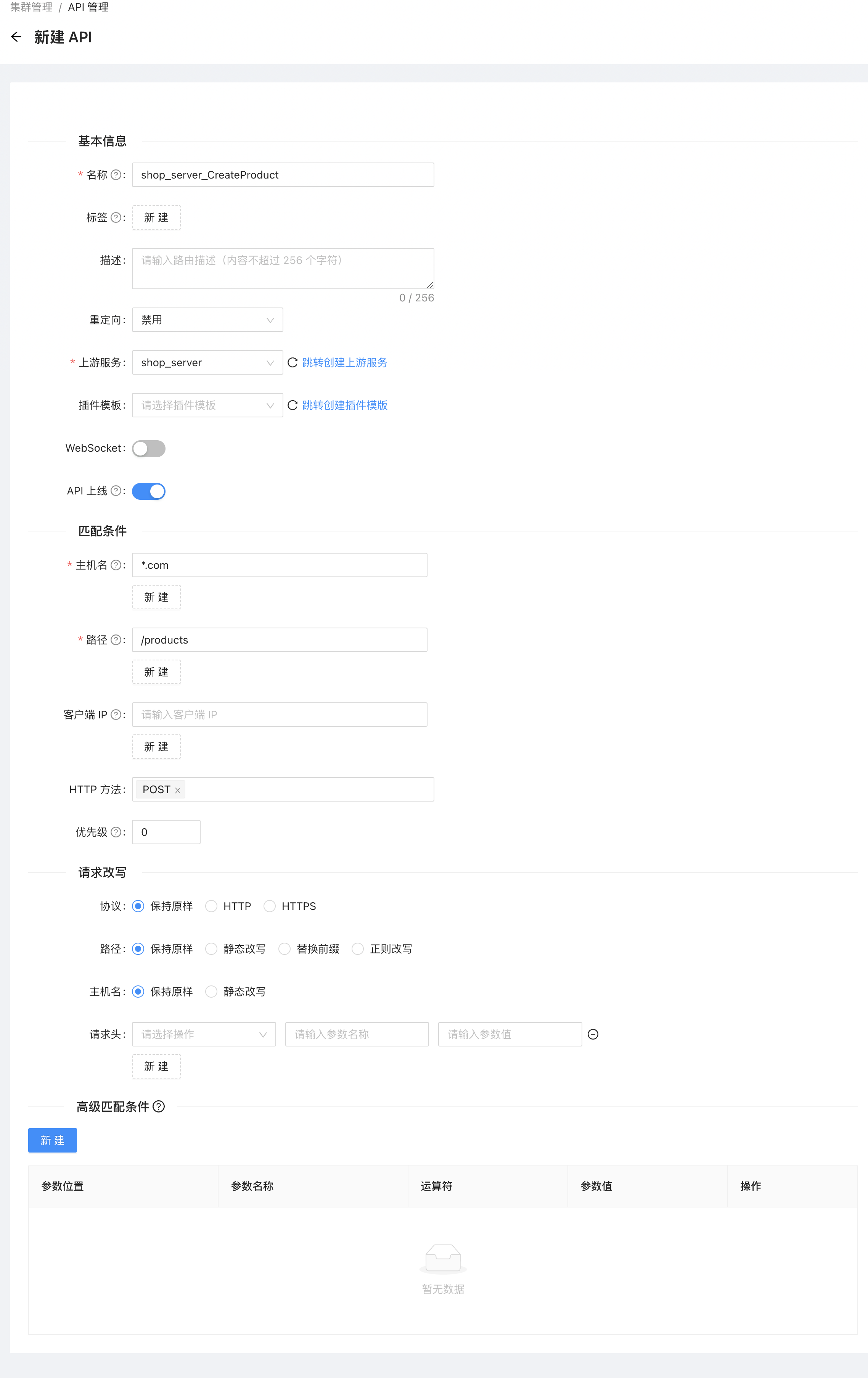The image size is (868, 1378).
Task: Click 跳转创建插件模版 link
Action: click(x=344, y=405)
